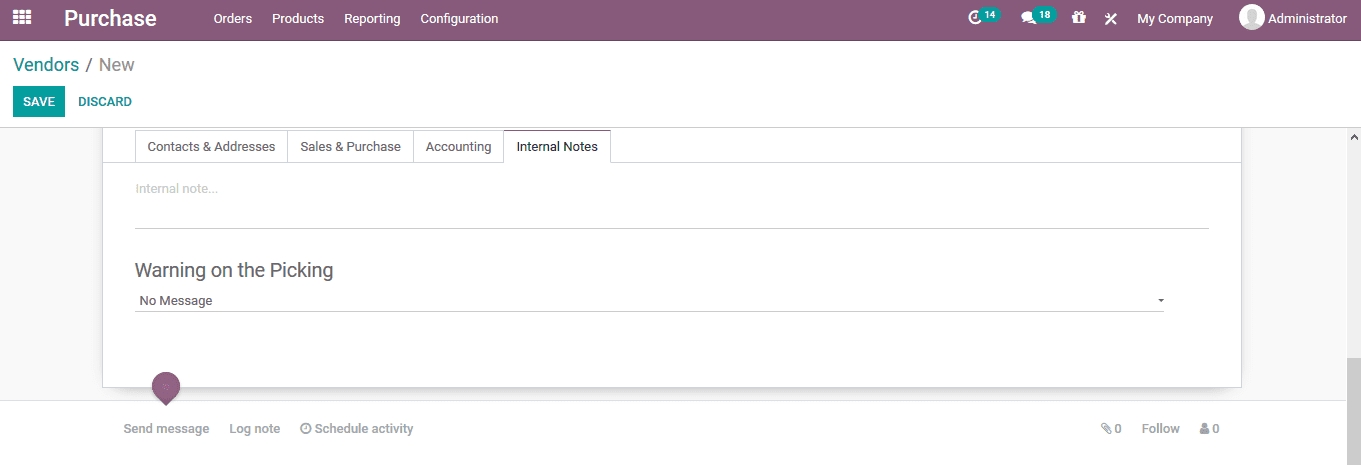Open the Configuration menu
Viewport: 1361px width, 465px height.
pyautogui.click(x=459, y=19)
